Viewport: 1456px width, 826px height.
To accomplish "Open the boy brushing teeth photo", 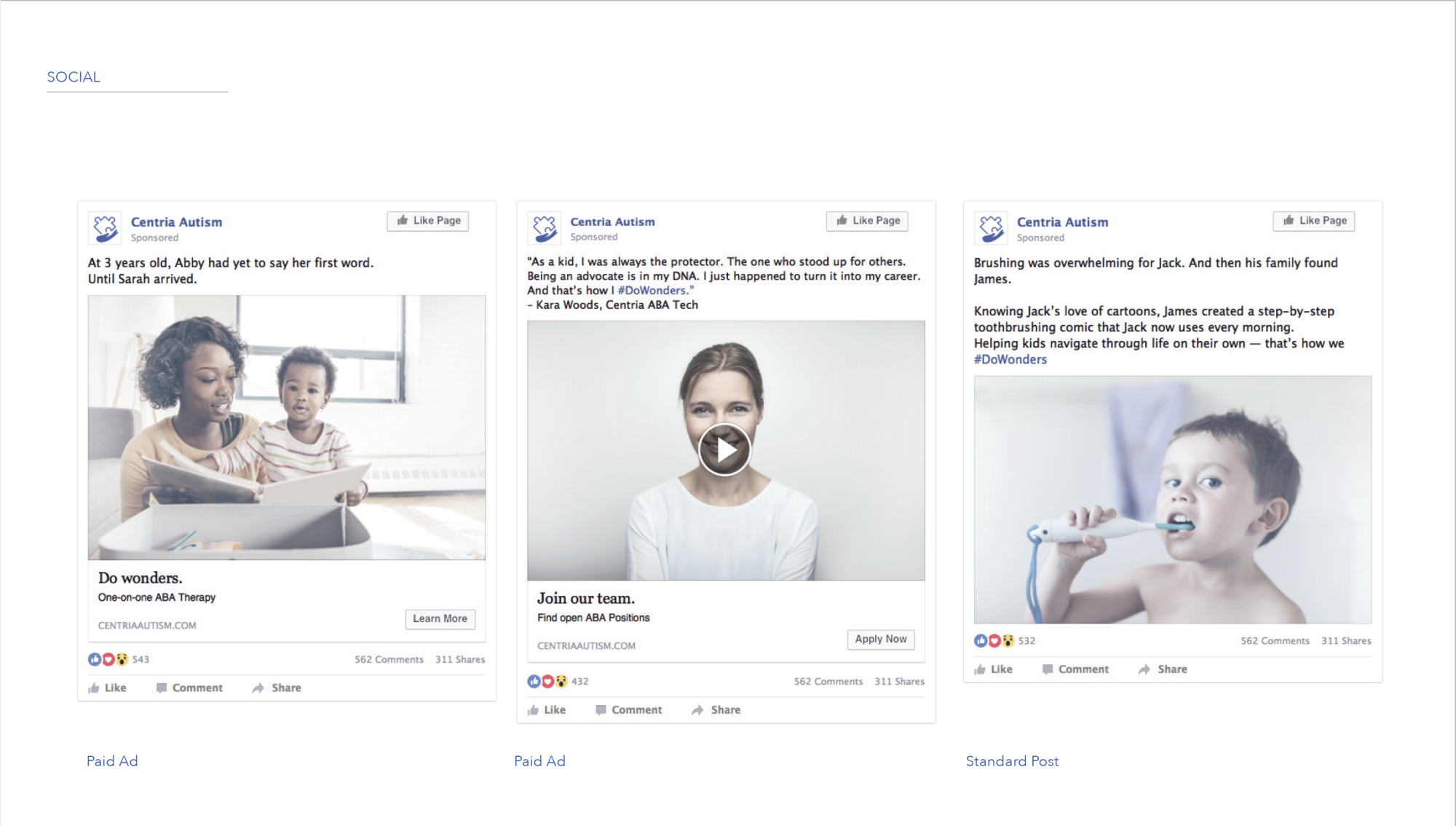I will pos(1173,500).
